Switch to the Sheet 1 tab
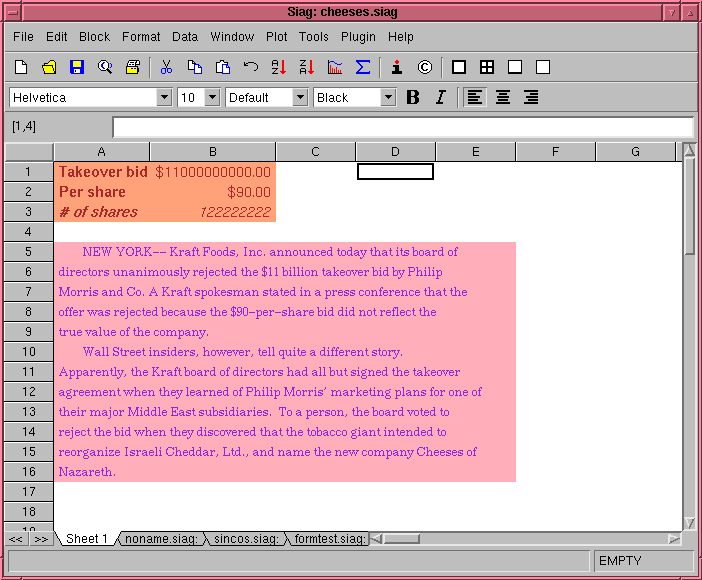The width and height of the screenshot is (702, 580). tap(86, 538)
